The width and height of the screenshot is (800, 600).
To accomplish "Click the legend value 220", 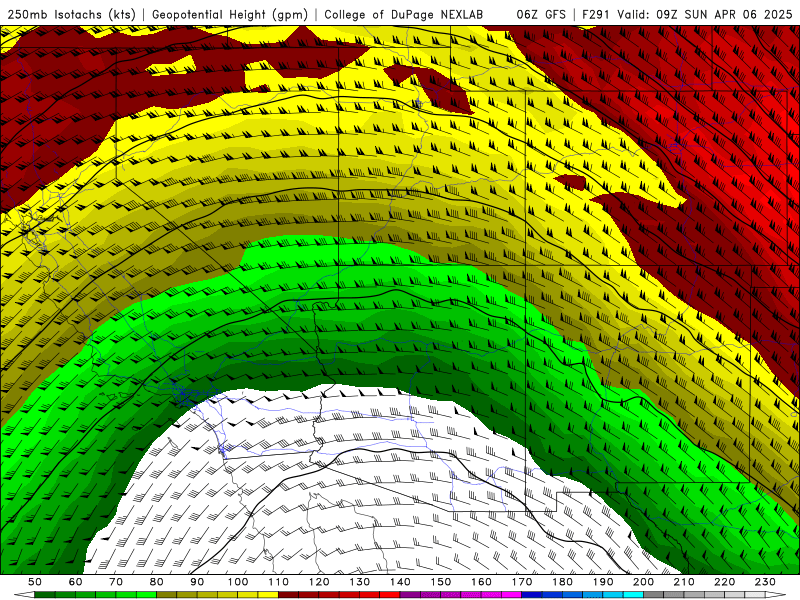I will (x=724, y=582).
